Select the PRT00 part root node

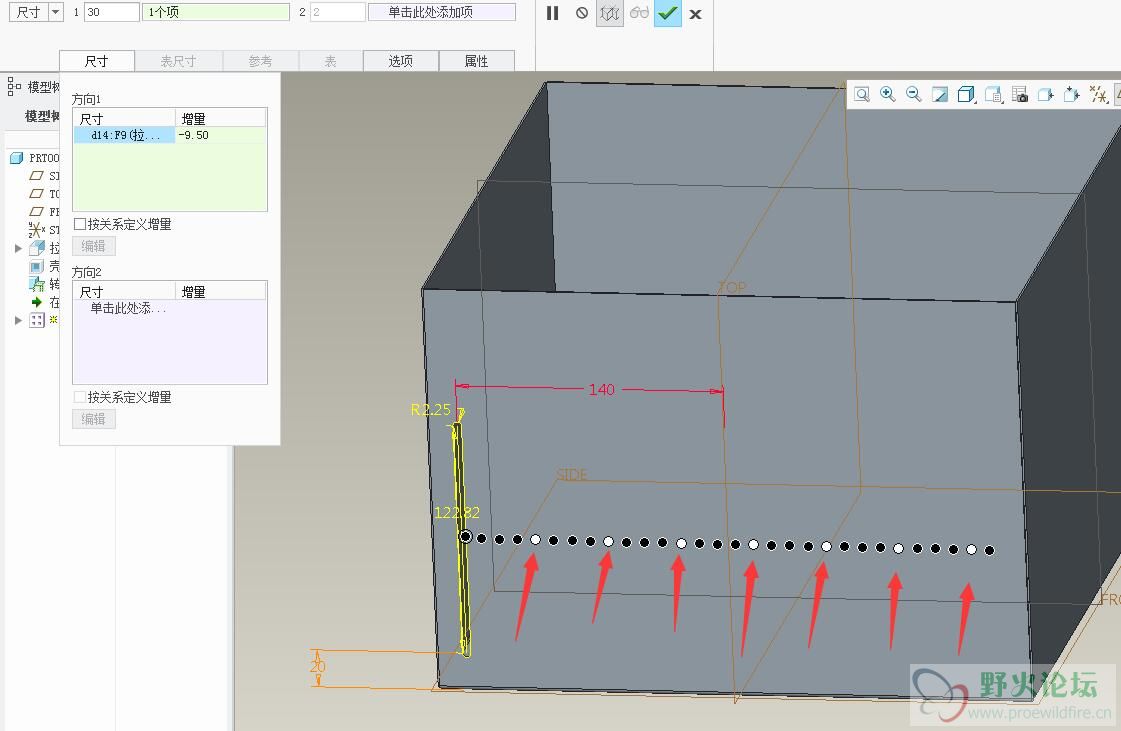pos(34,157)
